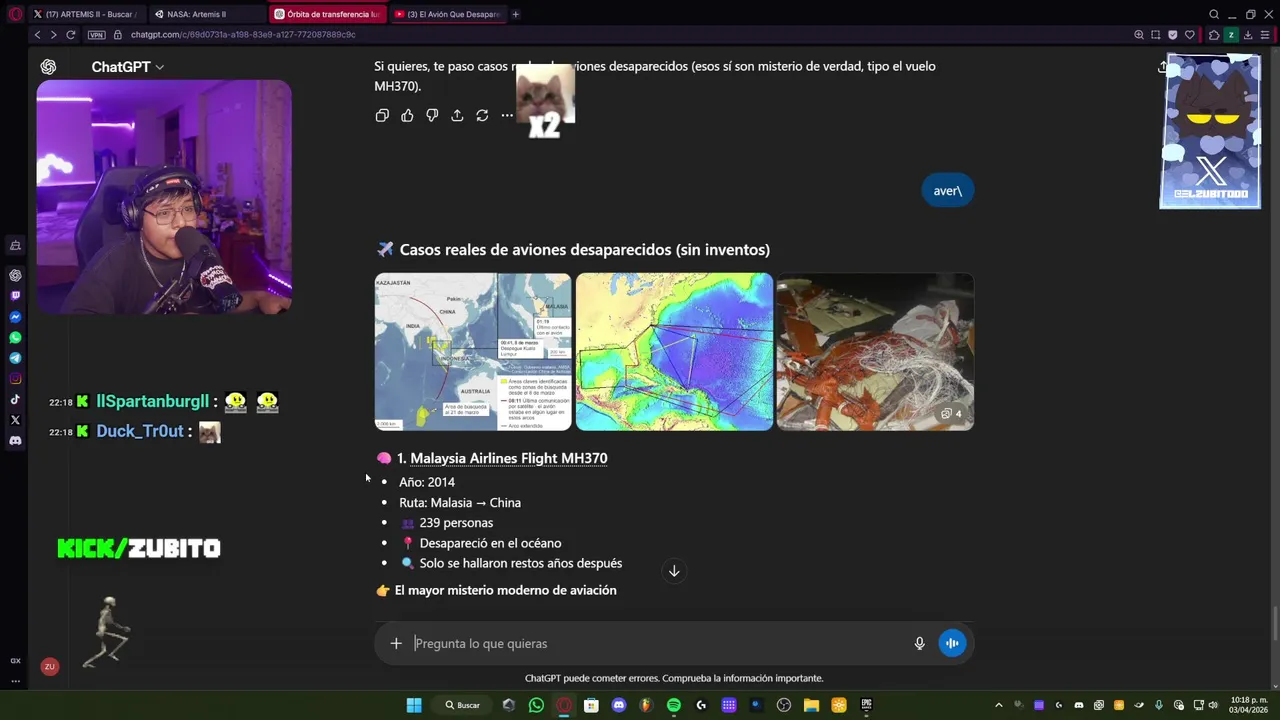Image resolution: width=1280 pixels, height=720 pixels.
Task: Open a new browser tab with plus button
Action: (516, 14)
